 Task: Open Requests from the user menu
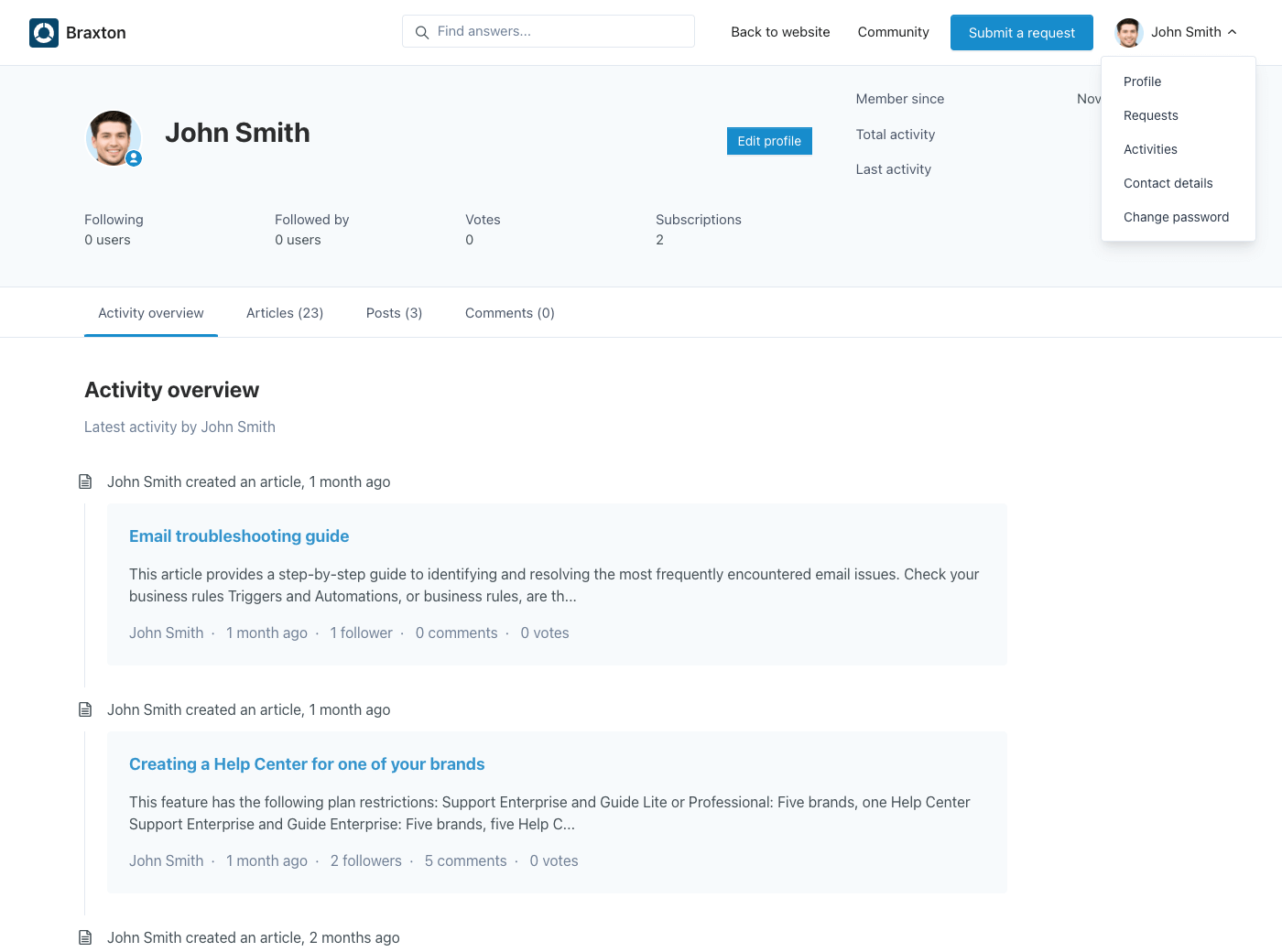coord(1150,115)
